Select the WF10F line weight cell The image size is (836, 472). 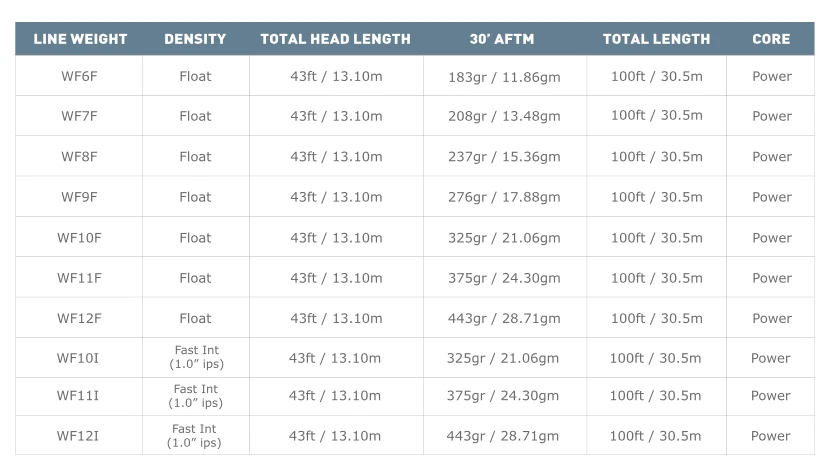pyautogui.click(x=80, y=238)
